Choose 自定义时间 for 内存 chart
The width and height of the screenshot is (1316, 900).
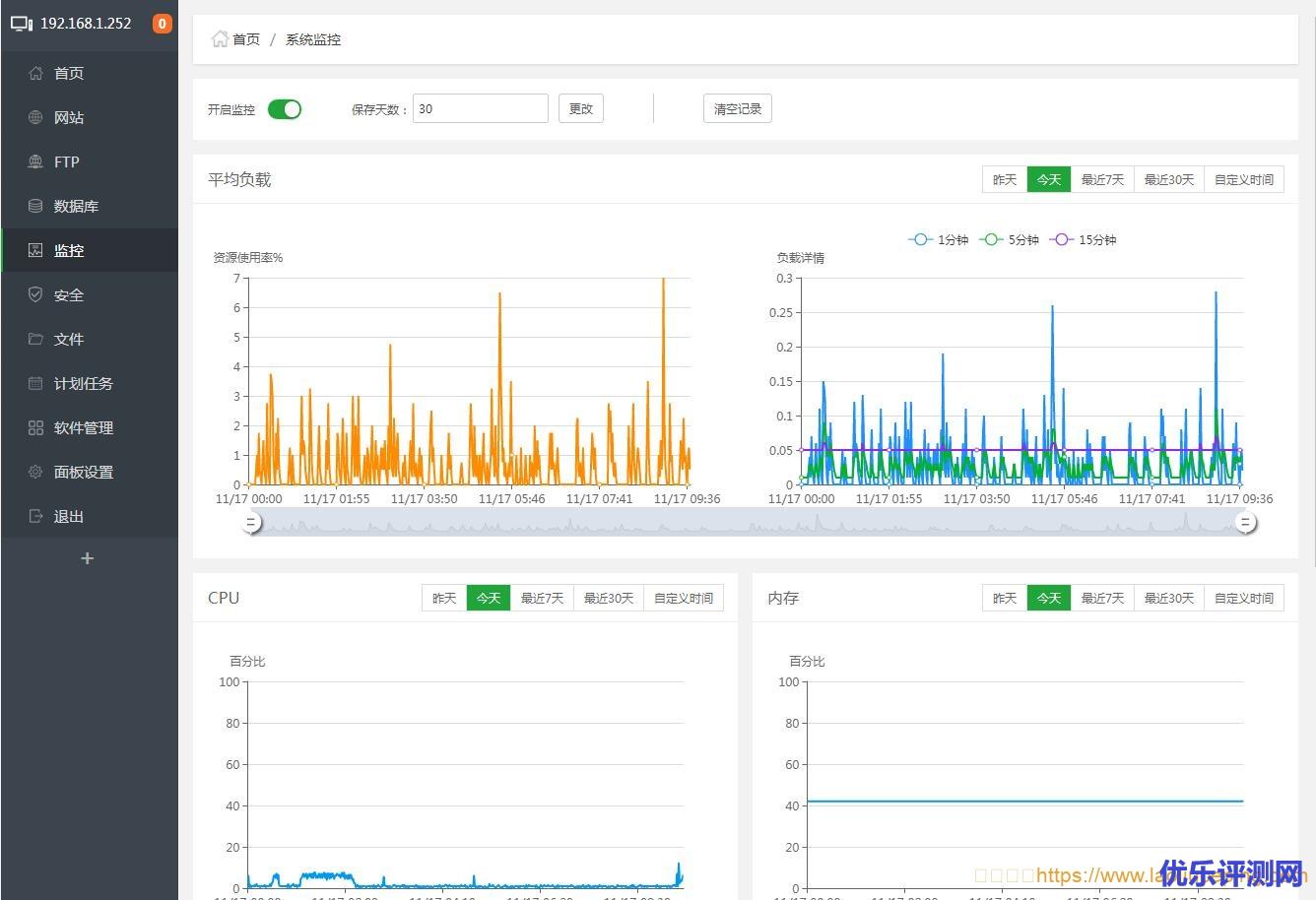(x=1244, y=598)
